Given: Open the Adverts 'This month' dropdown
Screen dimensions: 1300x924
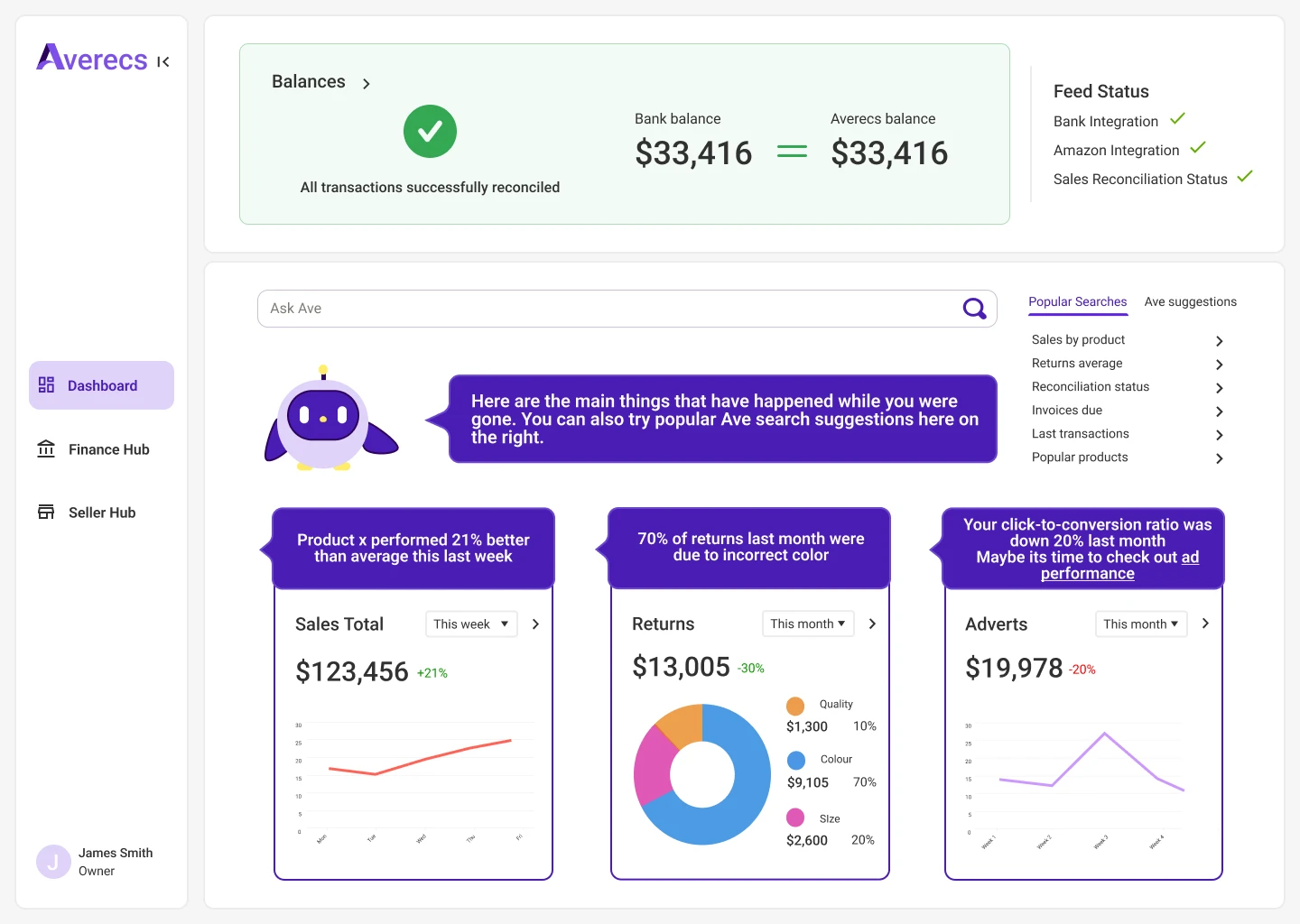Looking at the screenshot, I should pos(1140,624).
